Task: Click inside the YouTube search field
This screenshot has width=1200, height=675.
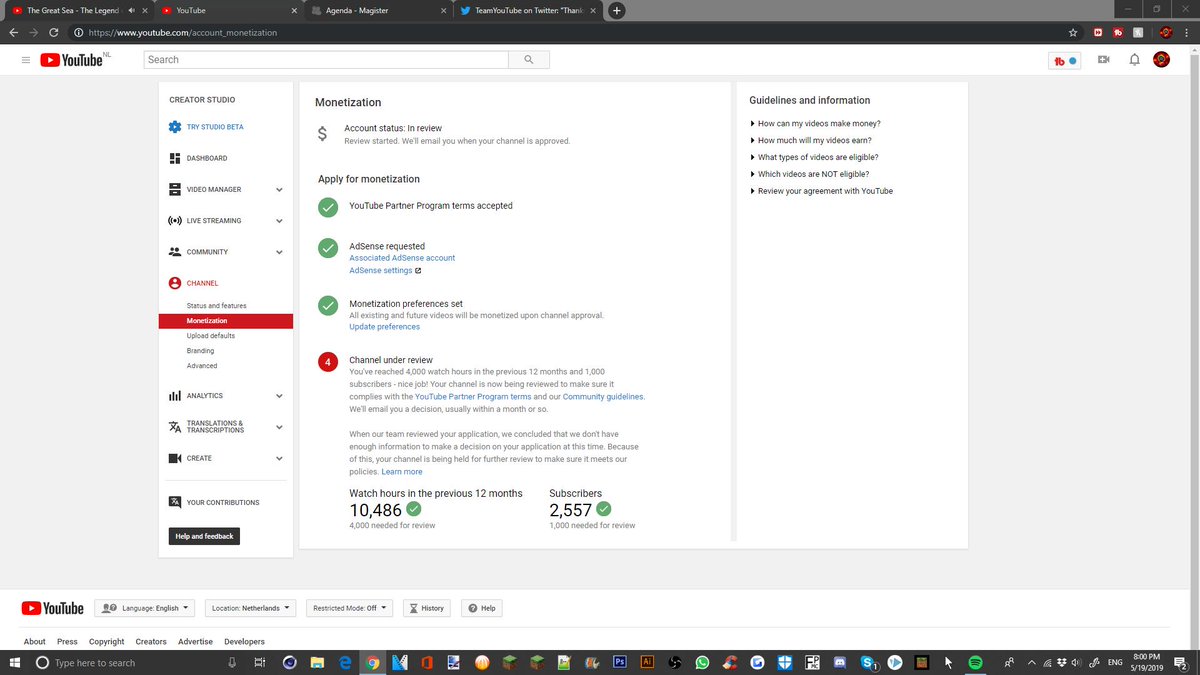Action: [326, 60]
